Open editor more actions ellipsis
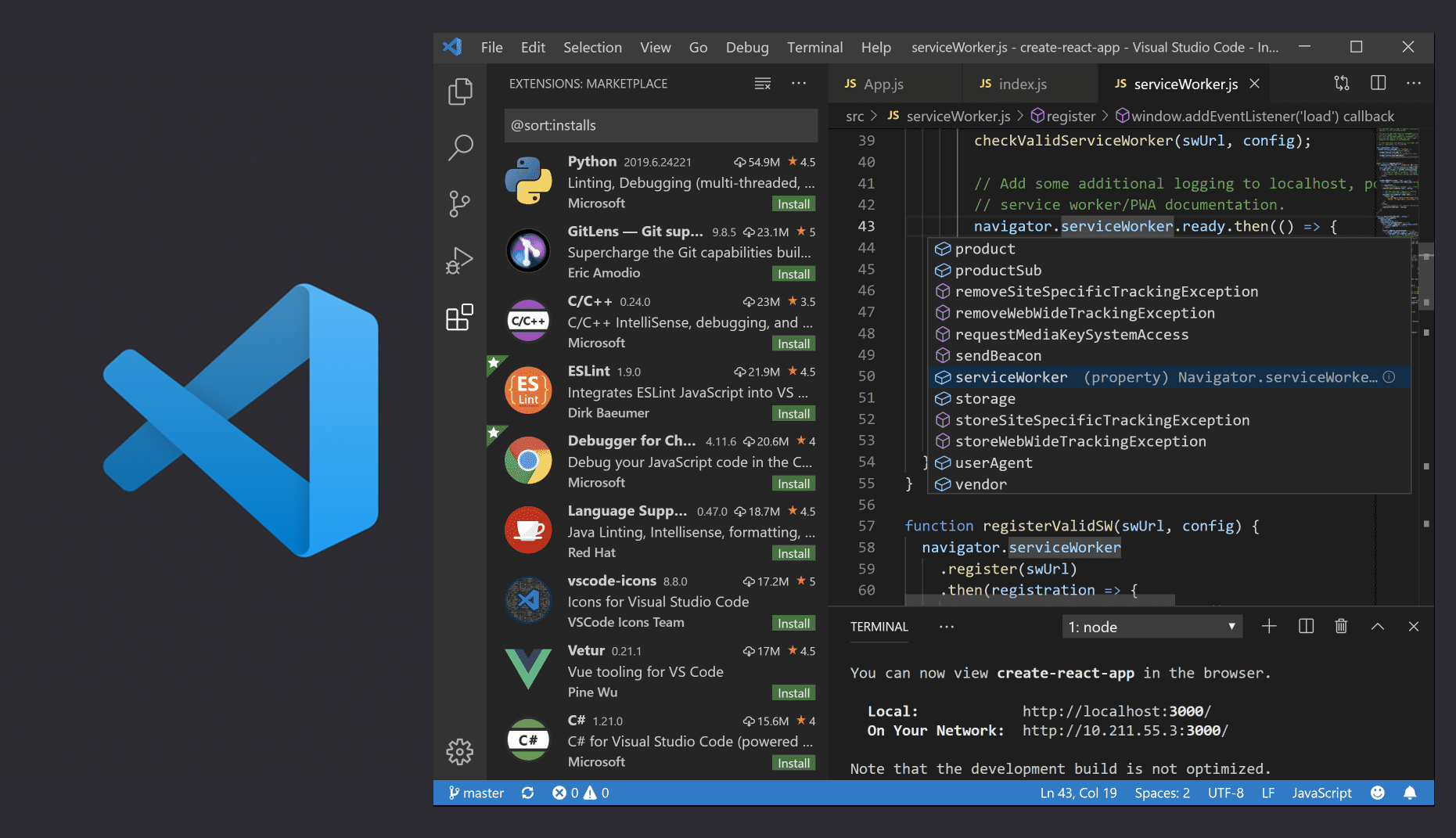 pyautogui.click(x=1414, y=83)
